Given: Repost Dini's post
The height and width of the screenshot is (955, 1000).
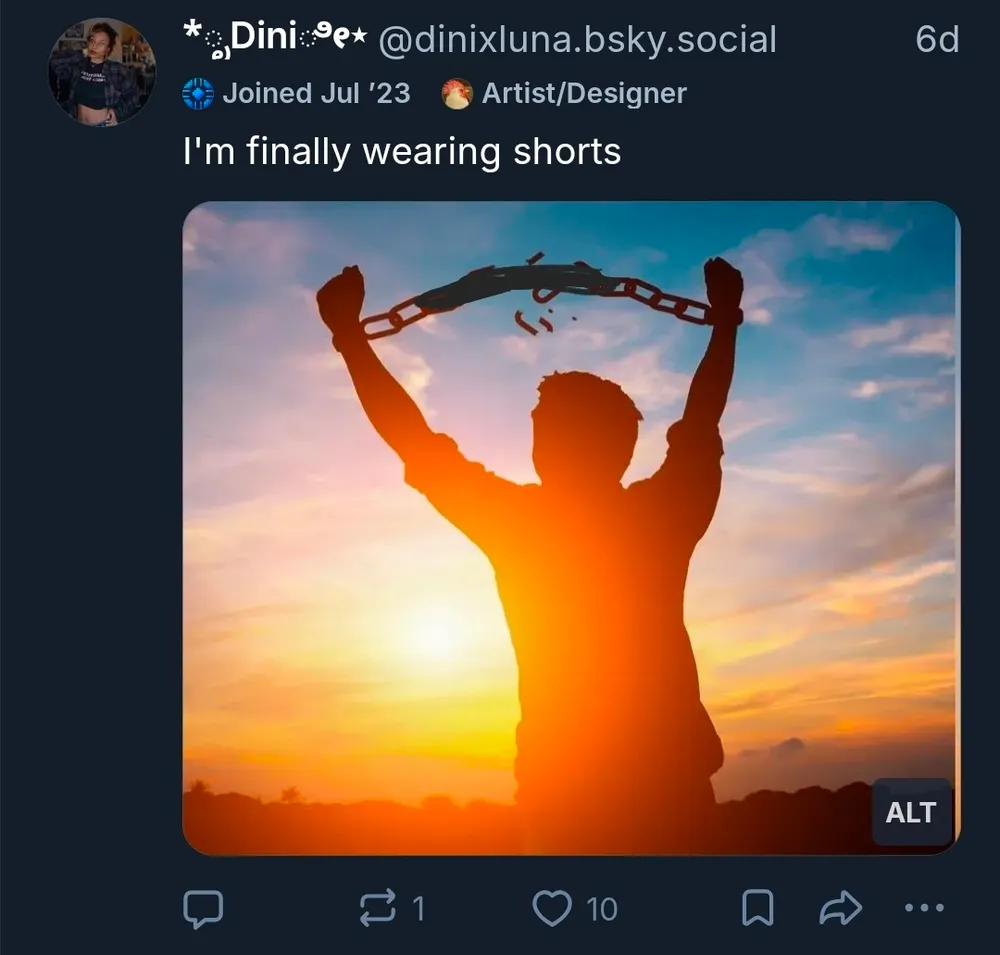Looking at the screenshot, I should coord(377,908).
